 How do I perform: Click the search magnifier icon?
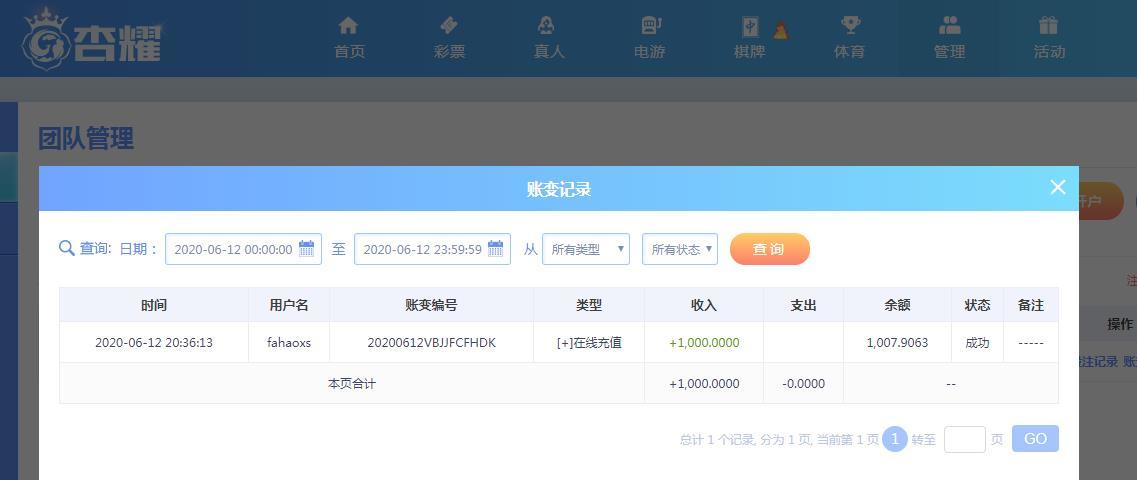tap(67, 249)
